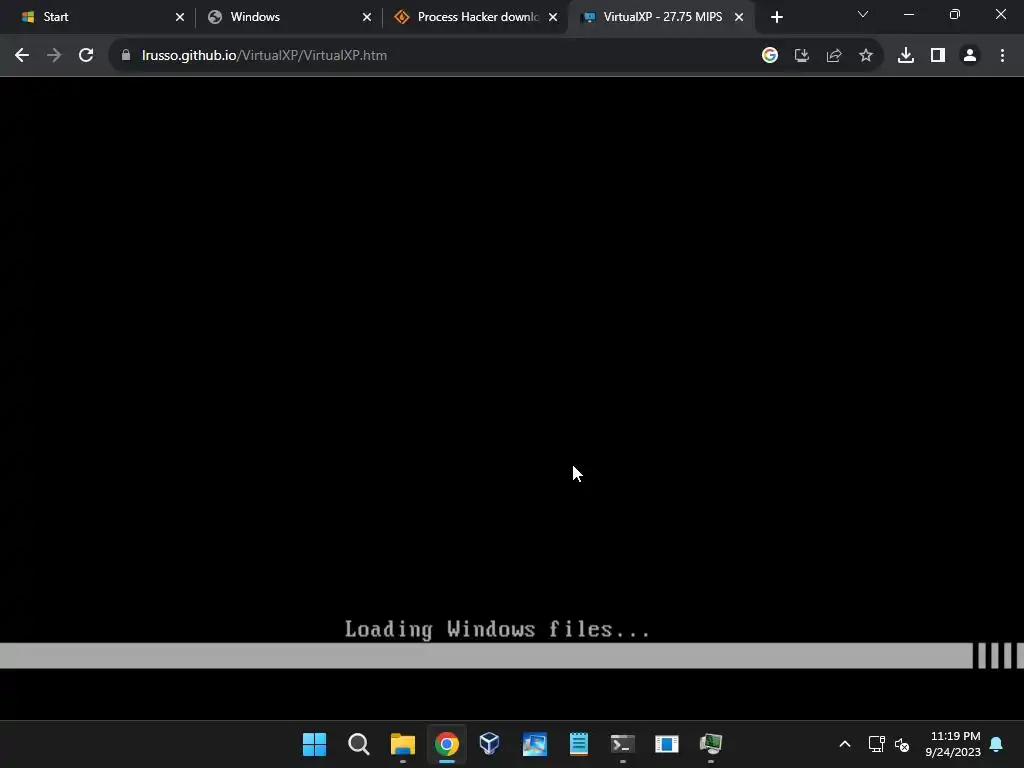The image size is (1024, 768).
Task: Open the terminal taskbar icon
Action: click(x=622, y=744)
